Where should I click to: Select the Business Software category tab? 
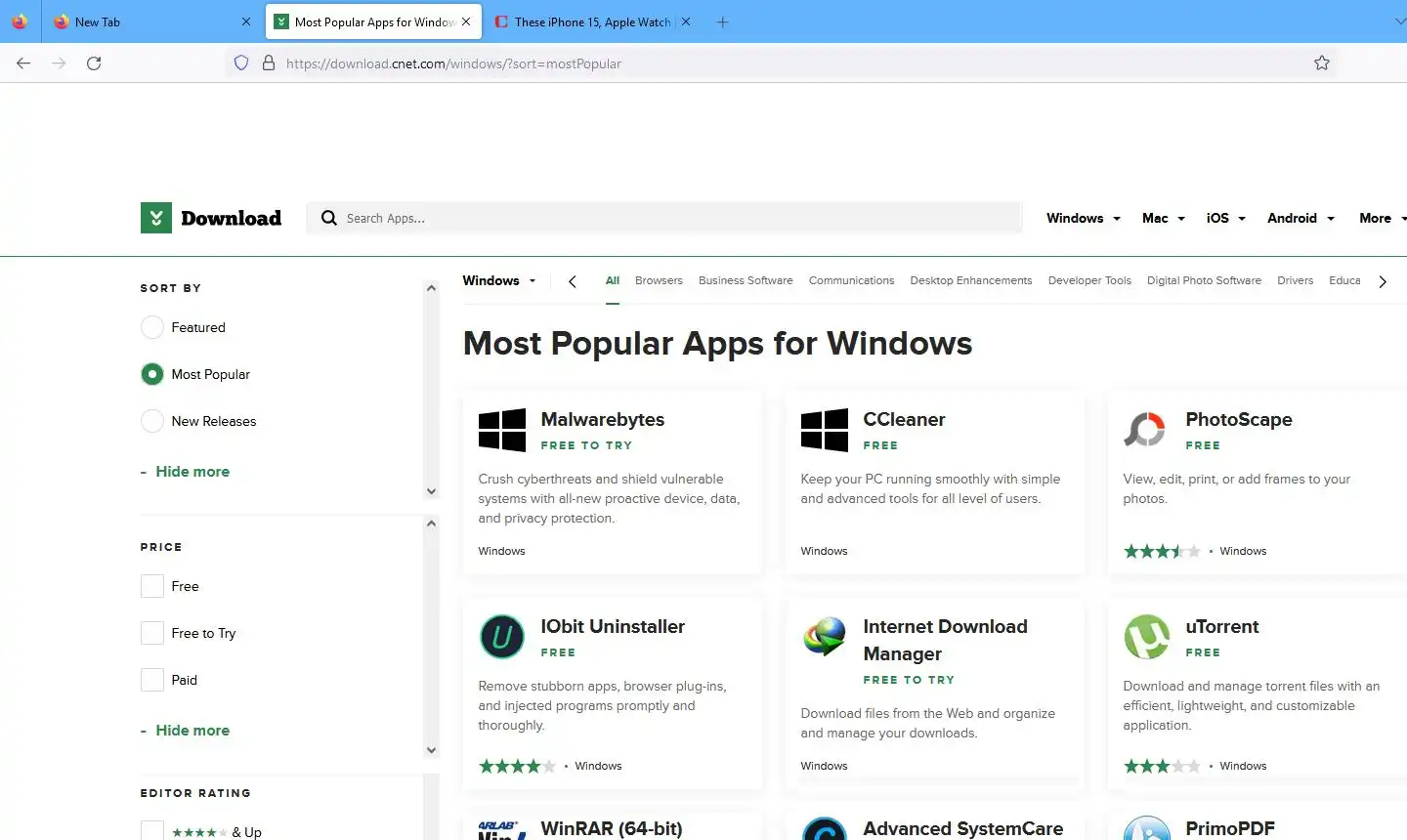click(746, 280)
